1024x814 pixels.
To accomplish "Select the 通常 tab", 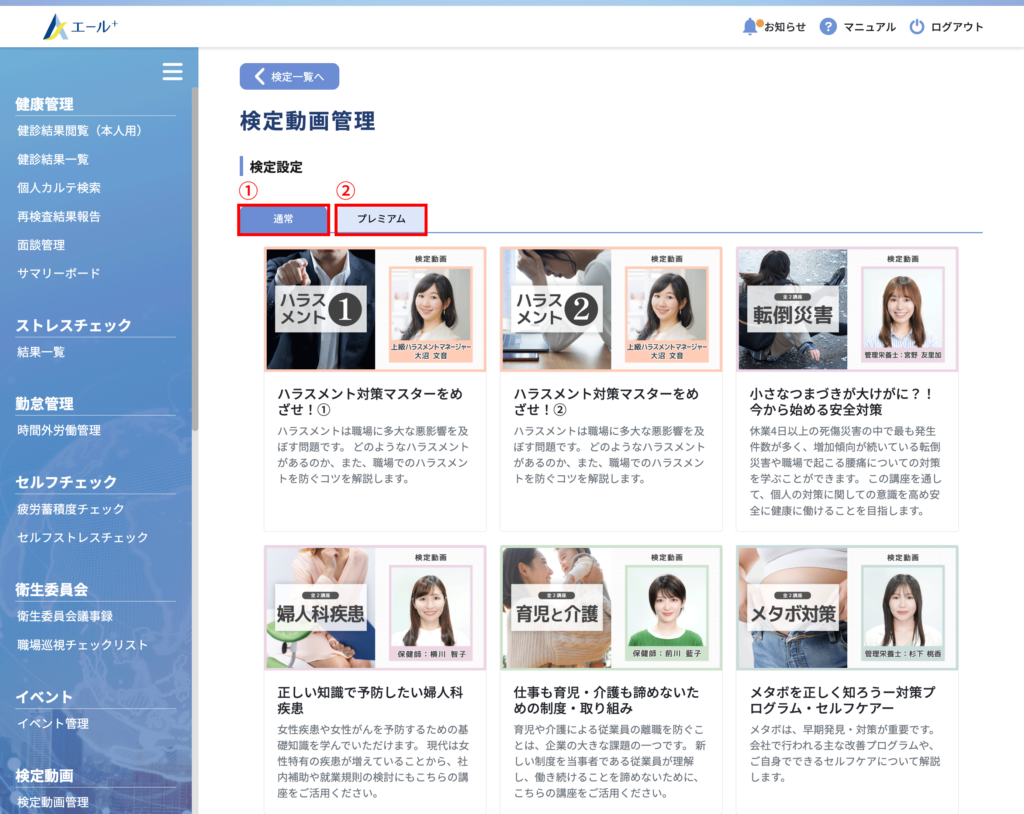I will tap(283, 219).
